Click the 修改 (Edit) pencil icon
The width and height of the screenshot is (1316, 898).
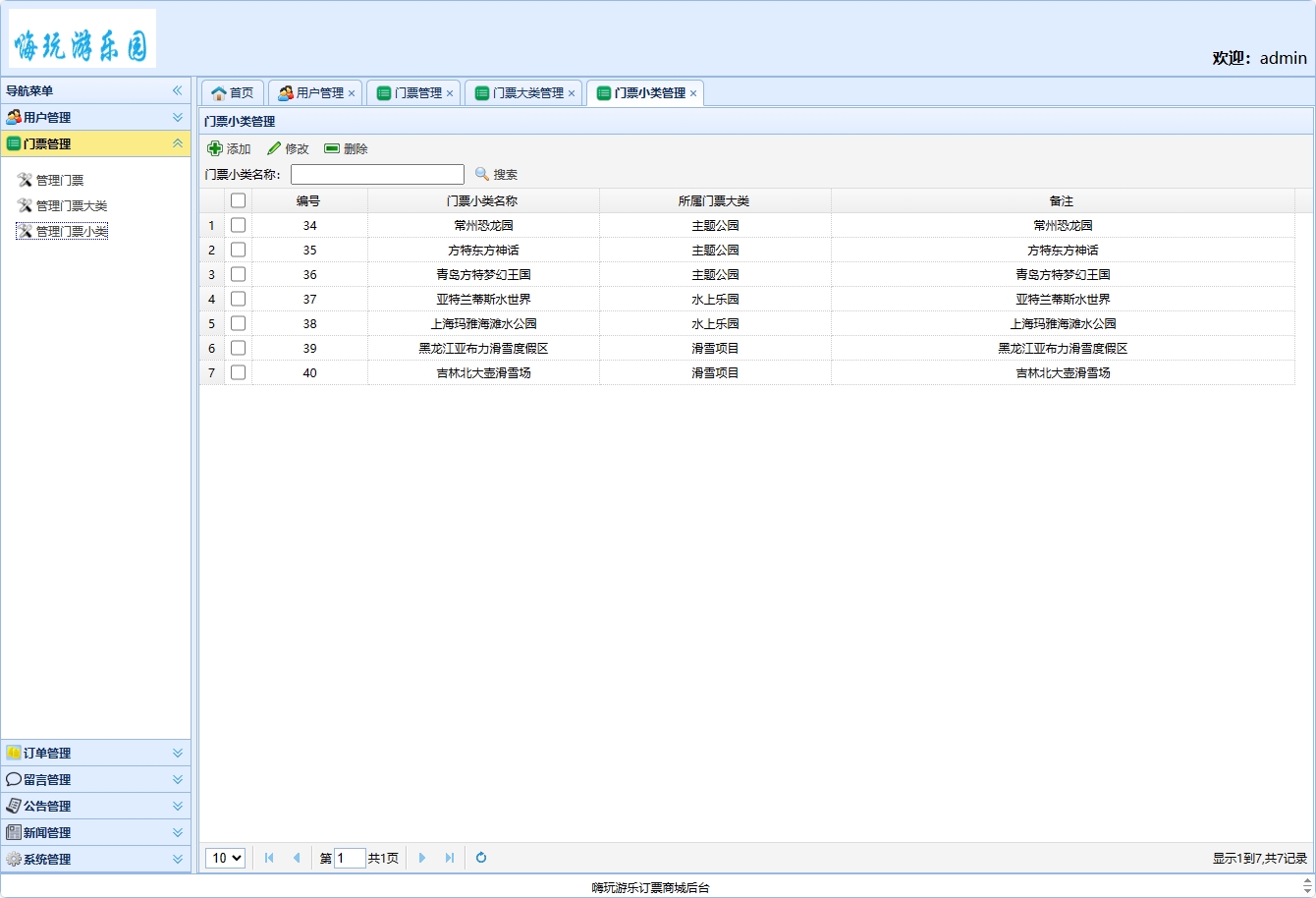point(274,148)
